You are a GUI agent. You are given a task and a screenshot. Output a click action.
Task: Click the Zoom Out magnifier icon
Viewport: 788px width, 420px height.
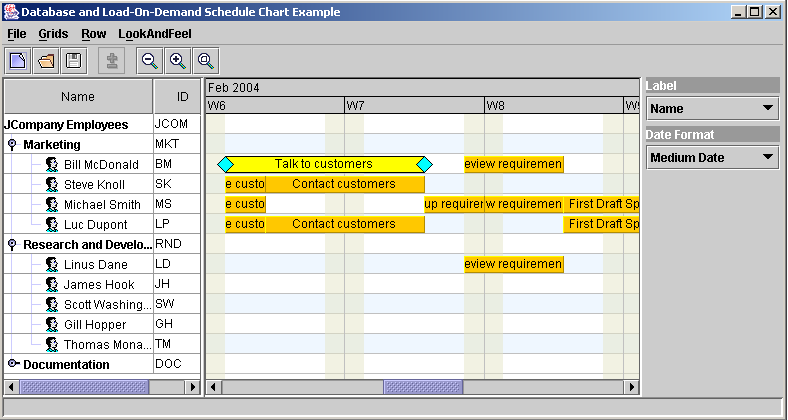150,61
